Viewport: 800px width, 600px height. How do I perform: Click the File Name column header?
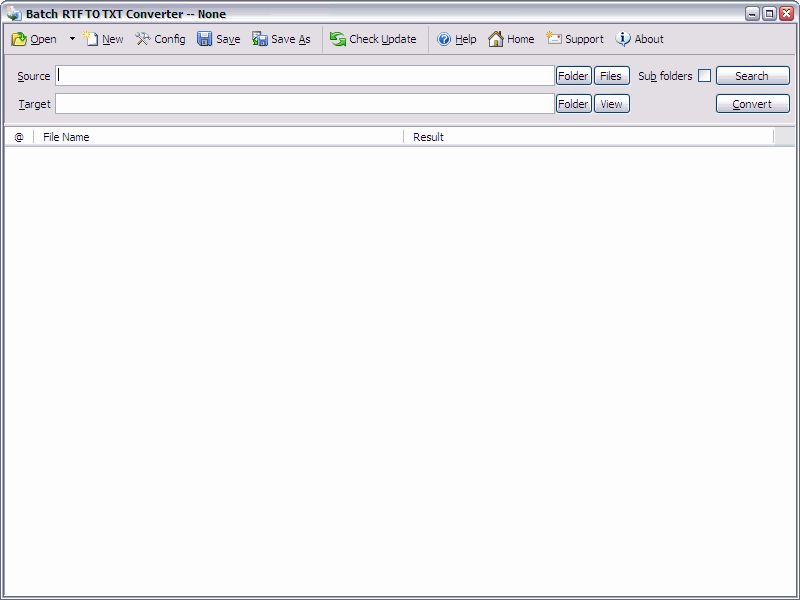[65, 137]
